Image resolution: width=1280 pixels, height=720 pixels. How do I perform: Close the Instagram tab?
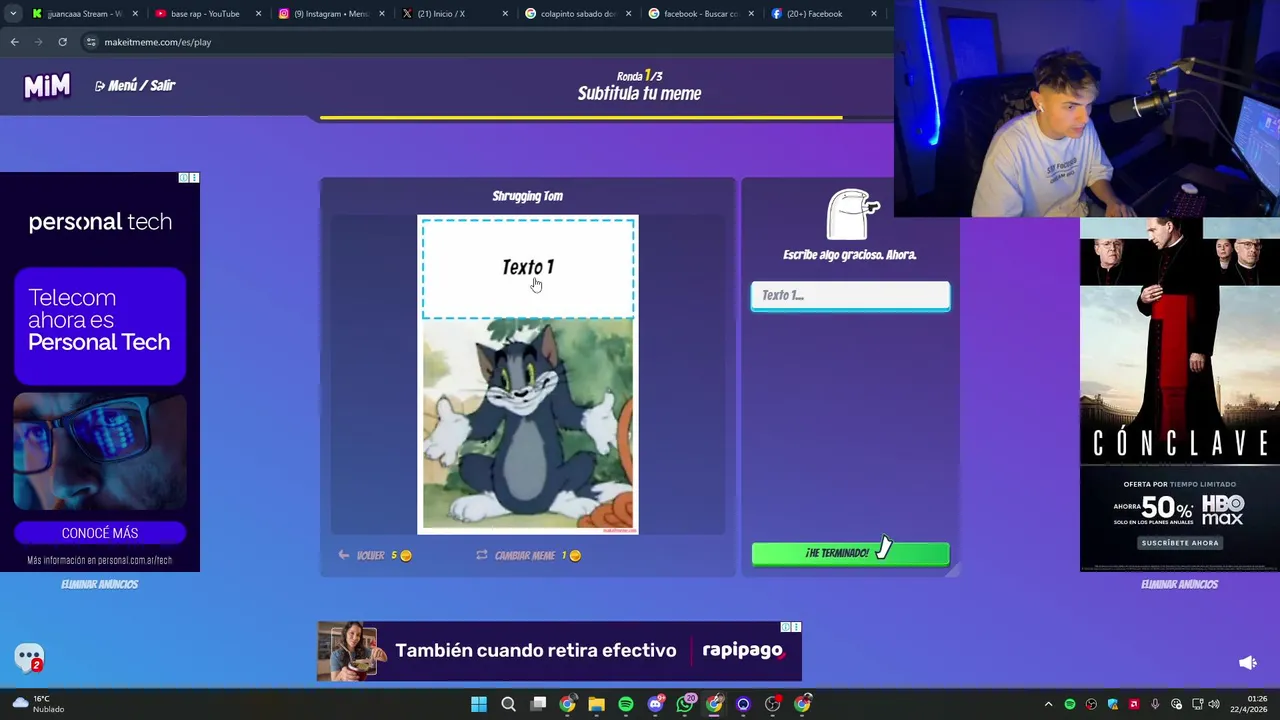pos(382,14)
